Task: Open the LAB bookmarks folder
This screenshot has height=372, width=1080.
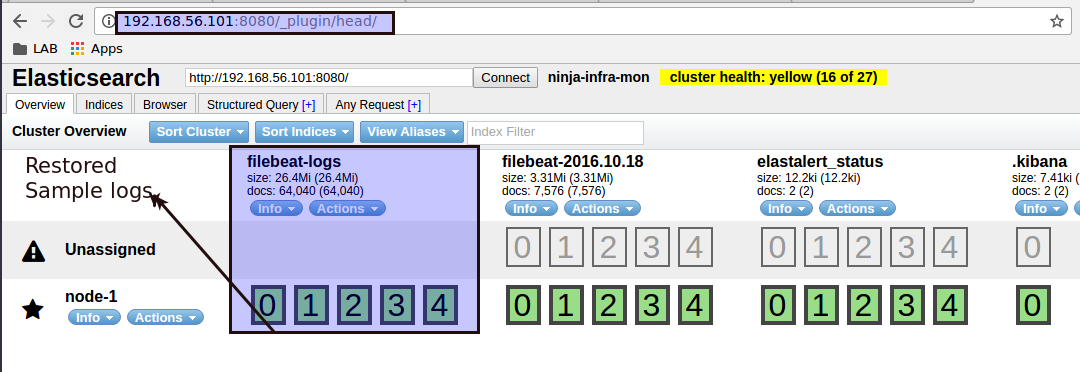Action: 35,48
